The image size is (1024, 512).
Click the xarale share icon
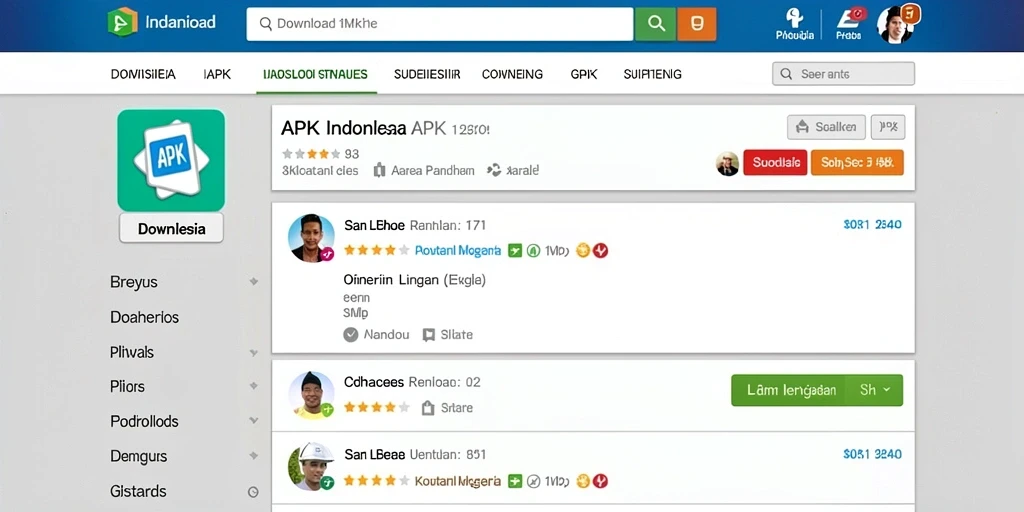click(x=494, y=170)
